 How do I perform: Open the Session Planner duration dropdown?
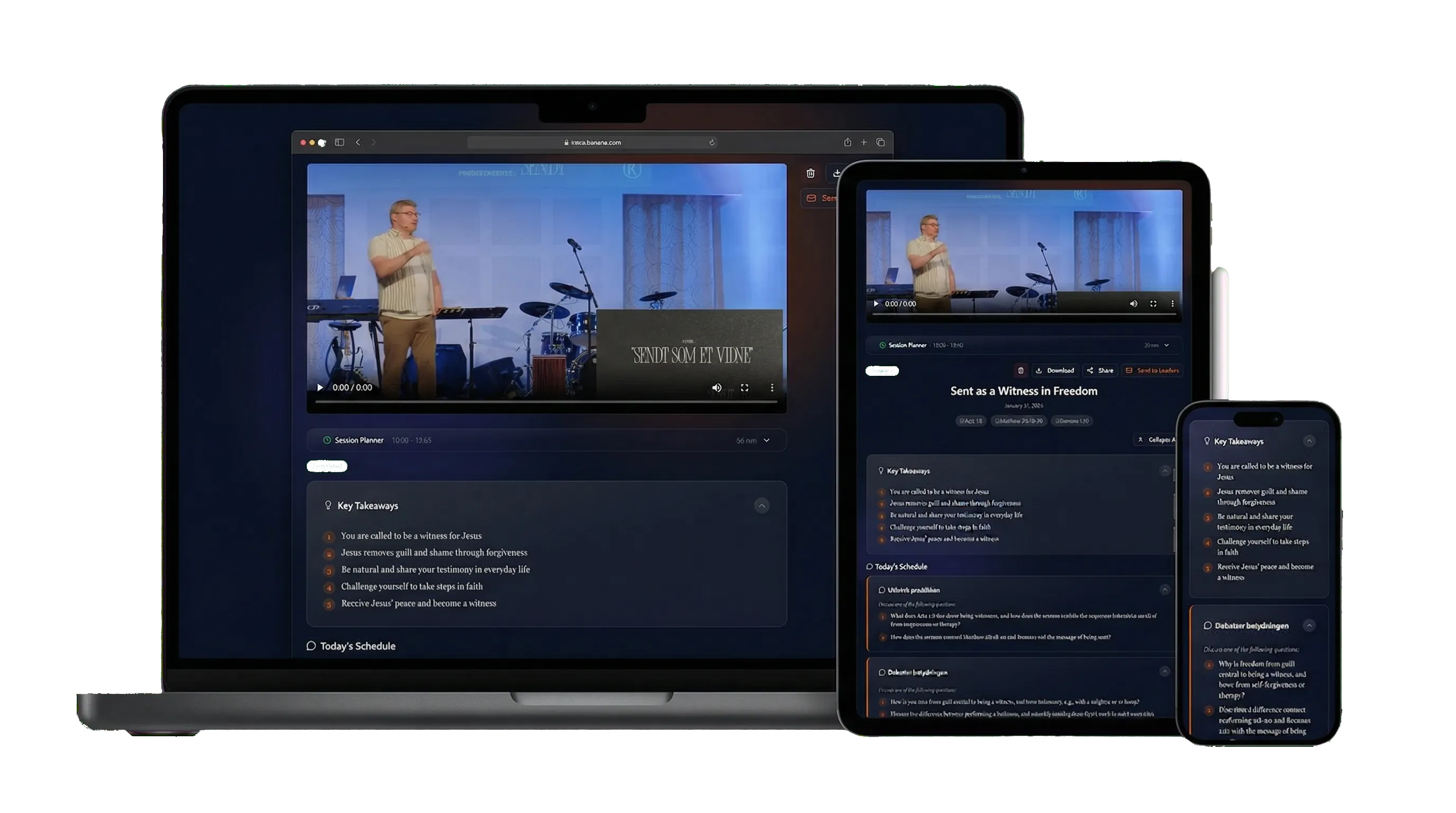coord(767,440)
